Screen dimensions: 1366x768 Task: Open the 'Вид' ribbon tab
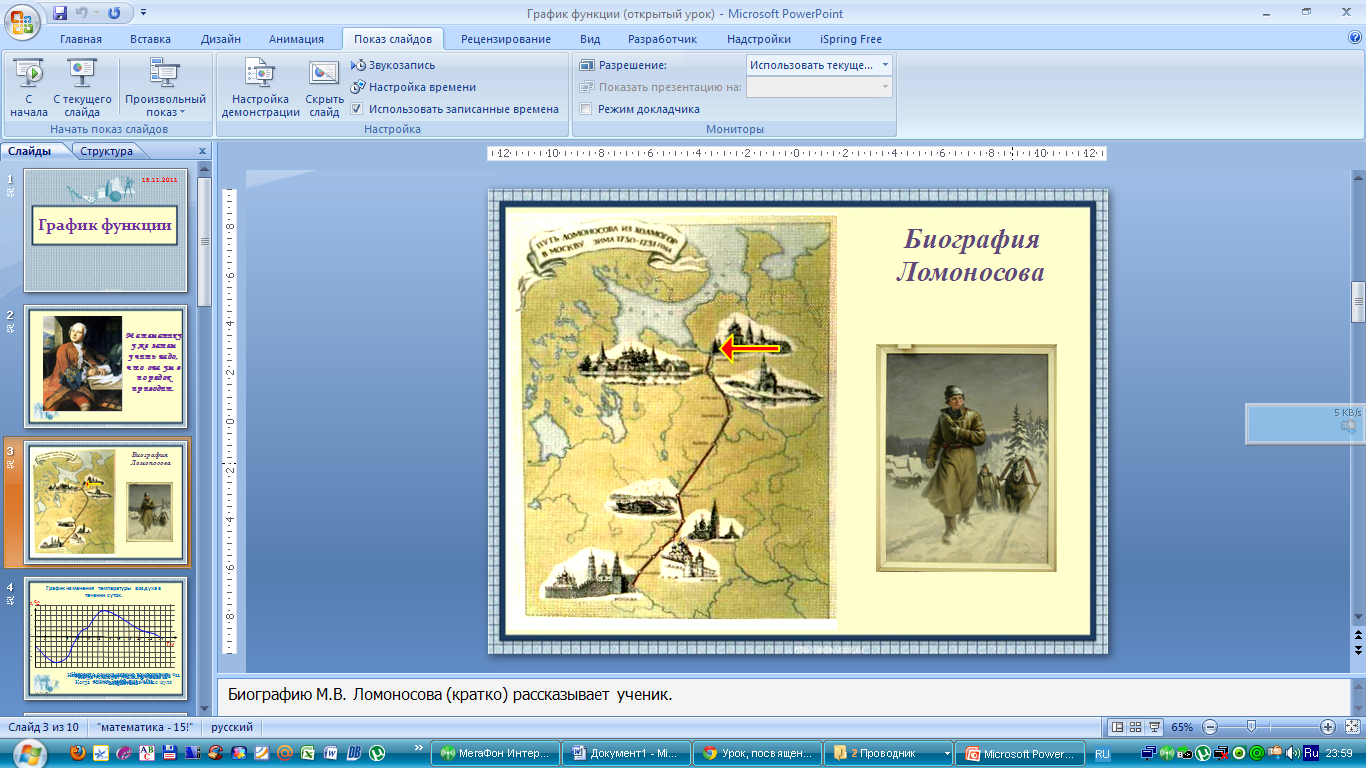coord(590,39)
